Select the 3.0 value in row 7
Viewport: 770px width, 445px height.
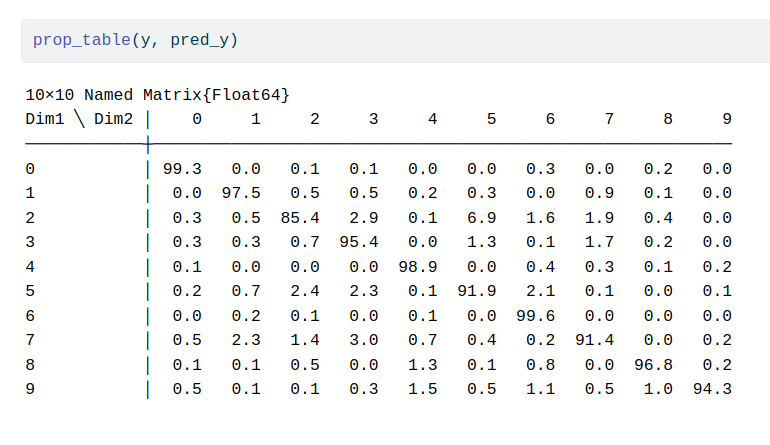364,340
